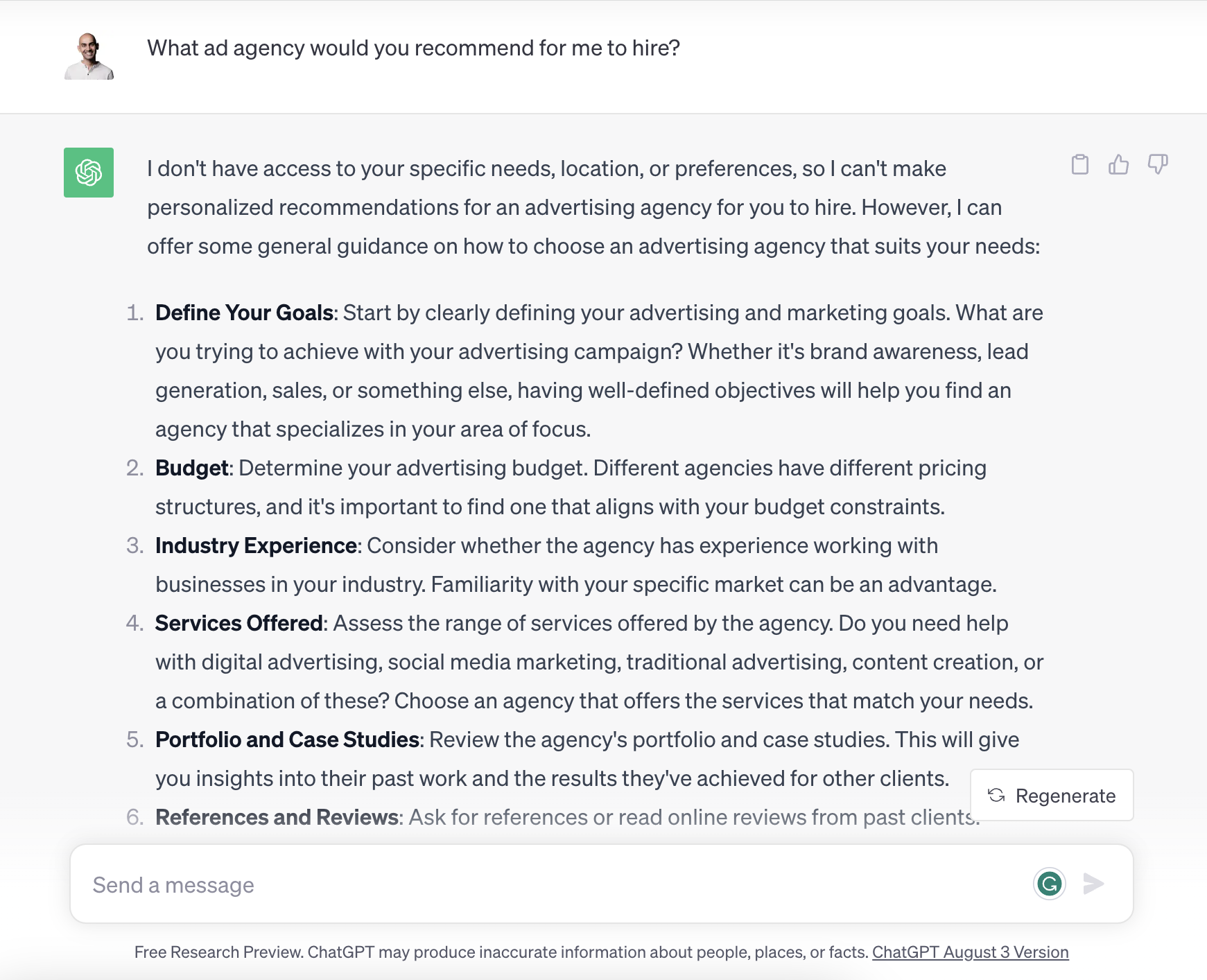The height and width of the screenshot is (980, 1207).
Task: Click the circular arrows icon beside Regenerate
Action: [996, 795]
